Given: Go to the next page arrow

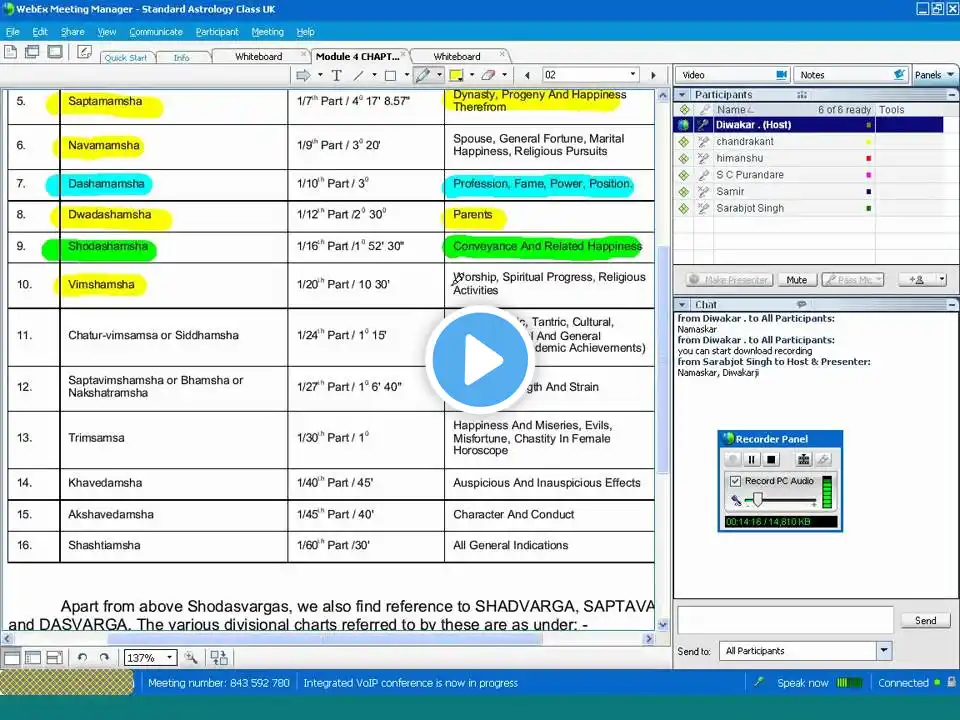Looking at the screenshot, I should pyautogui.click(x=653, y=75).
